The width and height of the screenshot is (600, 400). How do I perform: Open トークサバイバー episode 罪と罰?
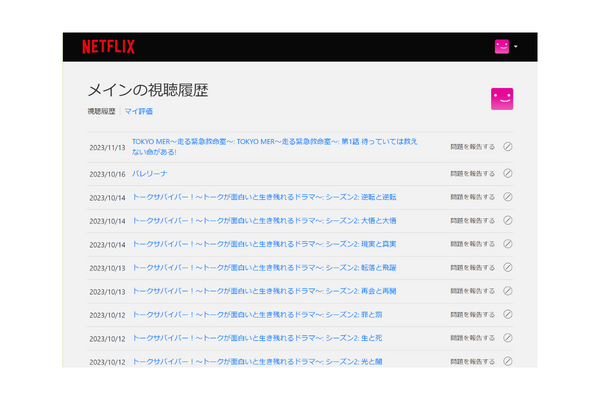click(x=257, y=315)
